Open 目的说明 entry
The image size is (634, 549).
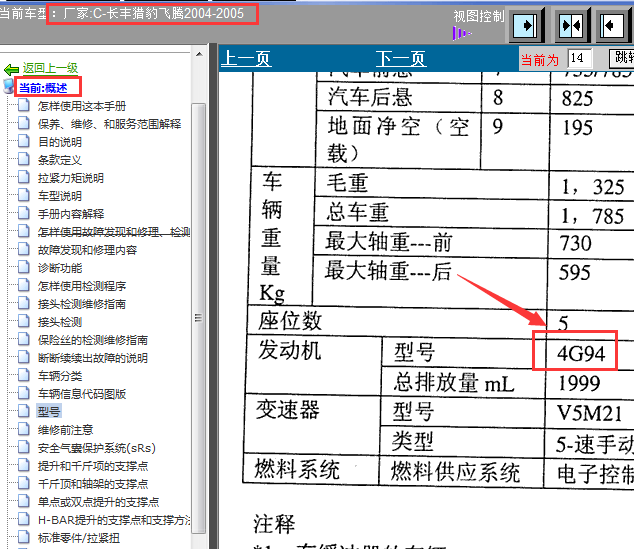click(60, 142)
